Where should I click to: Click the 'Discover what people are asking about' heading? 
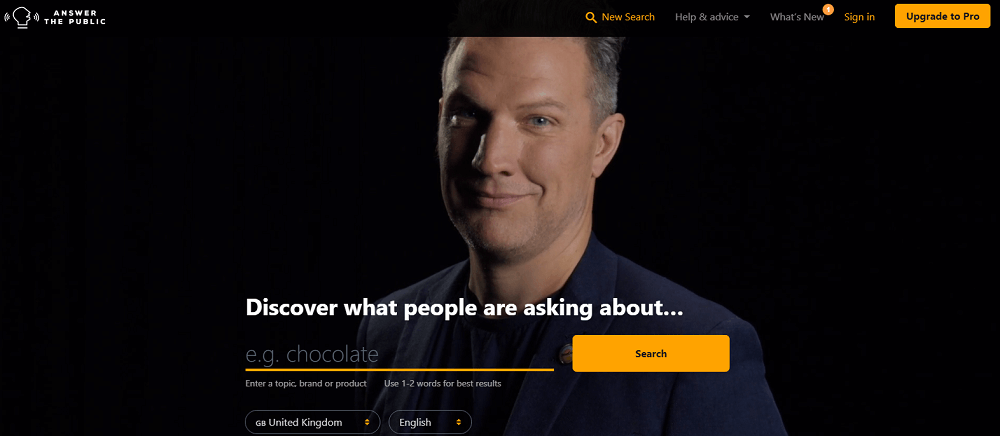[x=464, y=307]
